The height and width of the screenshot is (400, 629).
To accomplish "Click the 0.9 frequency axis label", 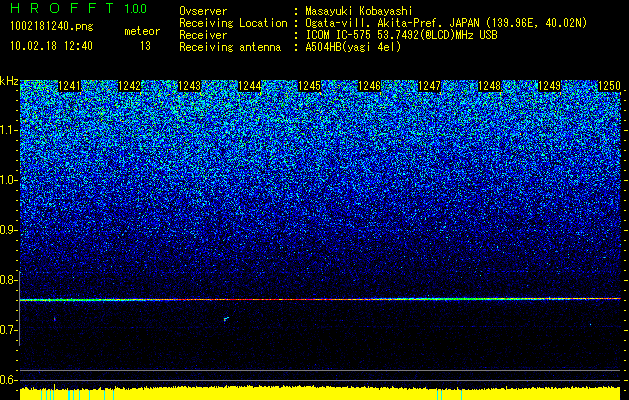I will tap(8, 230).
